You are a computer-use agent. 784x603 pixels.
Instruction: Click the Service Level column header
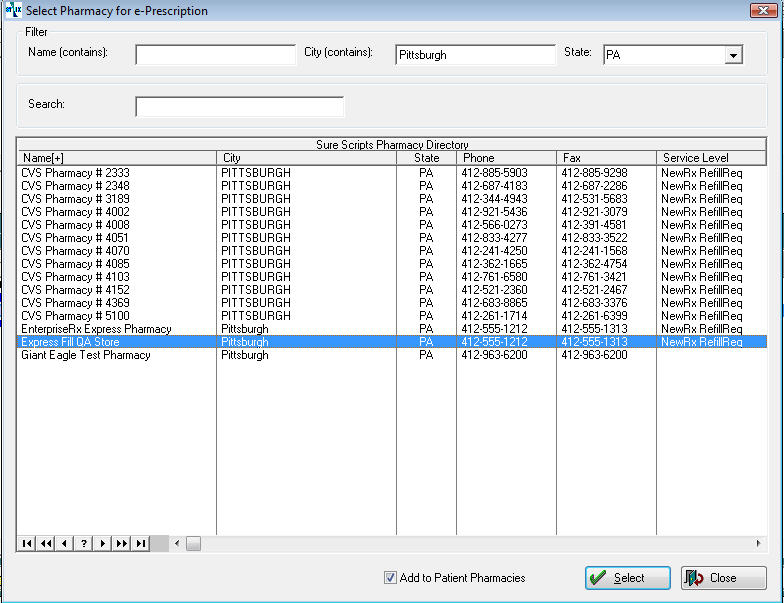click(x=712, y=158)
